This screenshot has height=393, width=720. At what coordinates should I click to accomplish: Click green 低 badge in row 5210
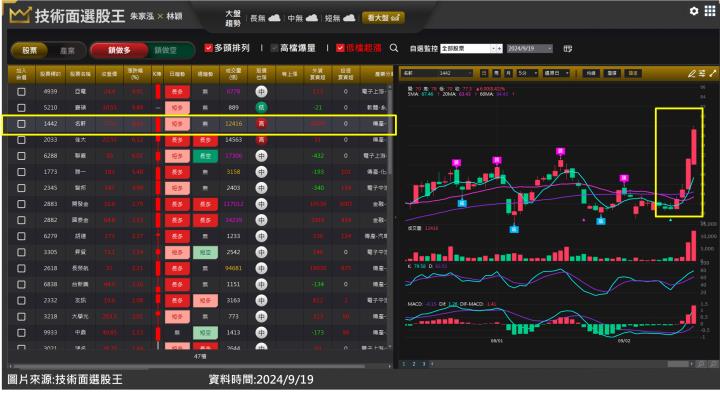261,107
